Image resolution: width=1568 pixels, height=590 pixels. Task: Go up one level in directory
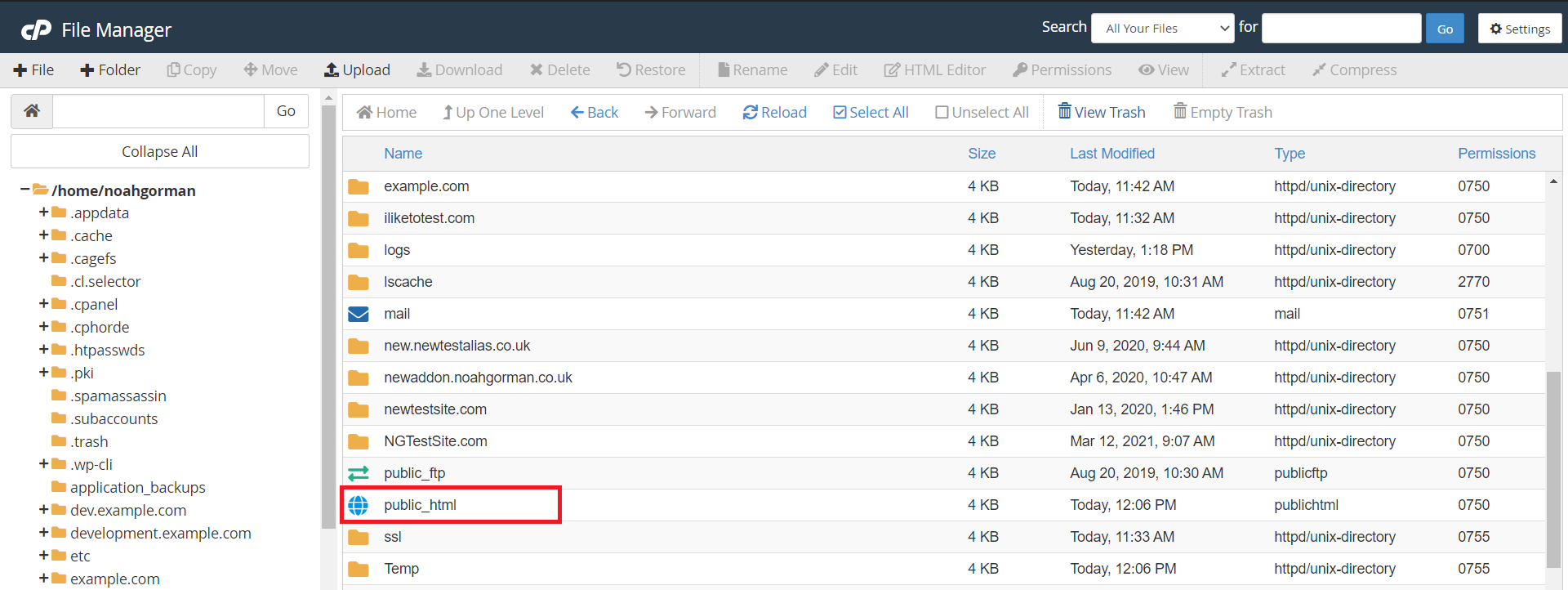(x=493, y=113)
